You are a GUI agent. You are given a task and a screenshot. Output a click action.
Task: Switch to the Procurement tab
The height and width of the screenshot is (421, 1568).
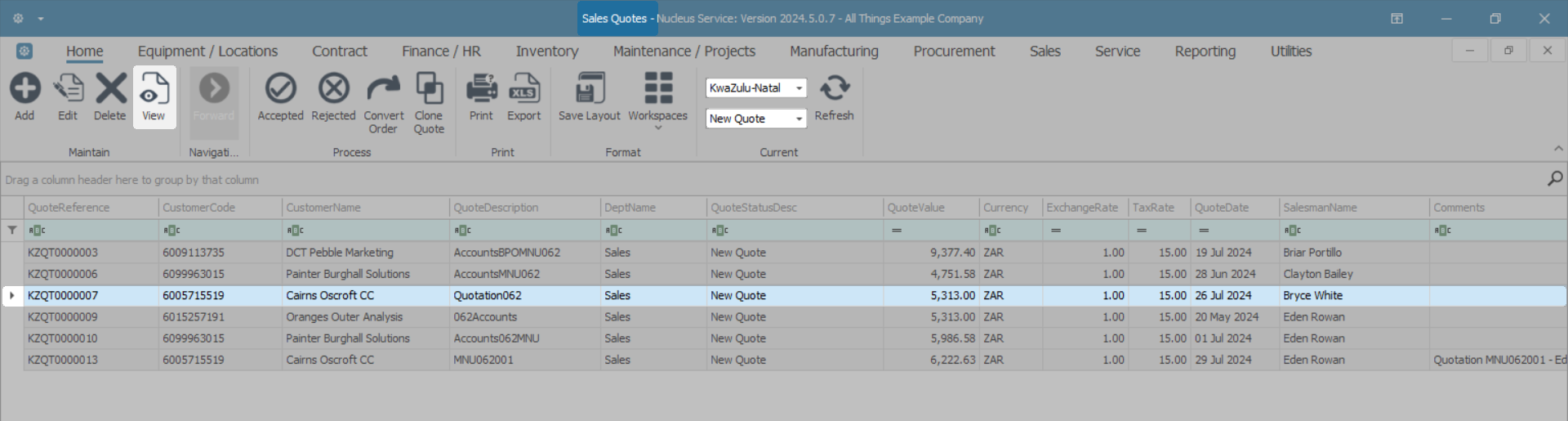tap(954, 52)
